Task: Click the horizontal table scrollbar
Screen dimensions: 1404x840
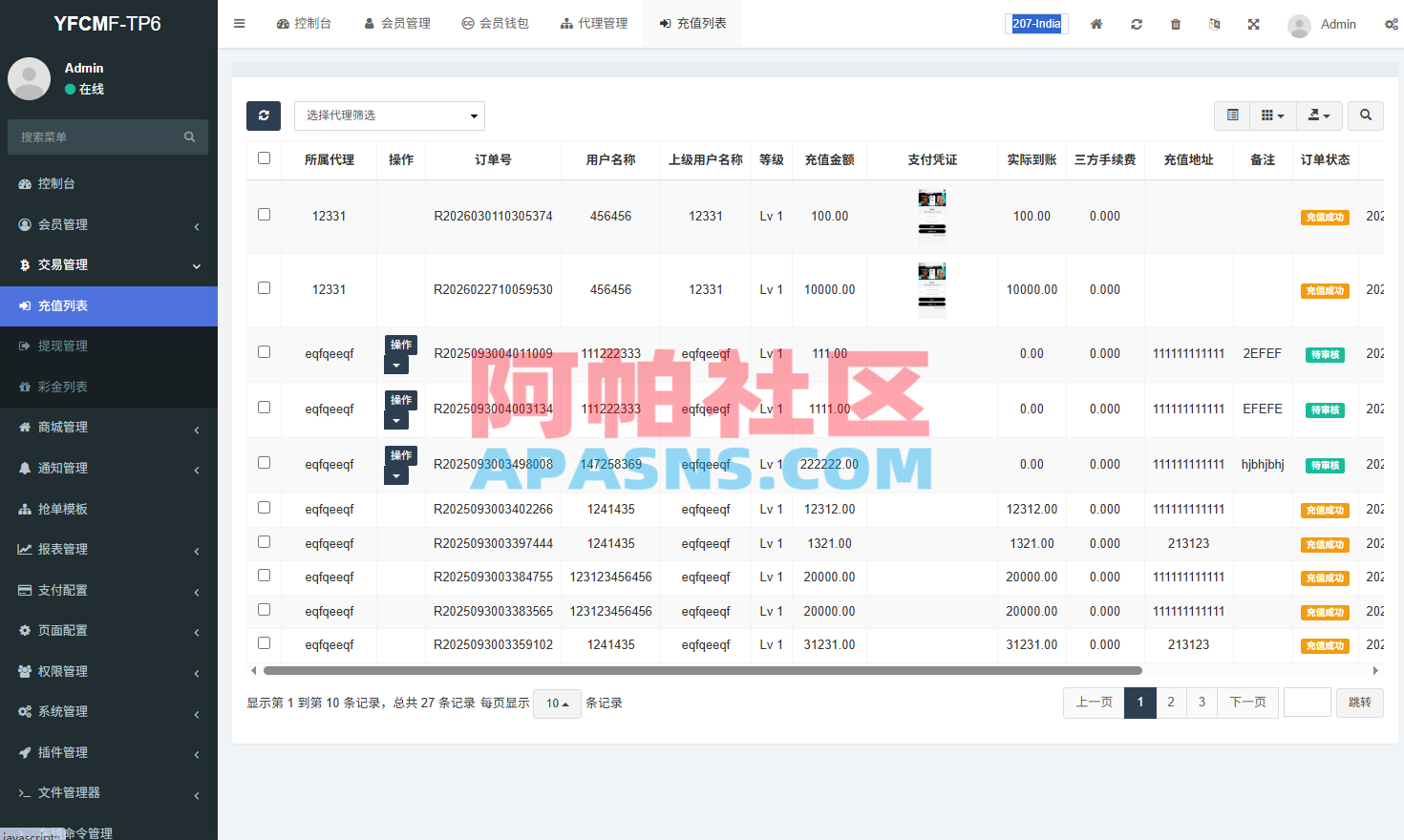Action: (x=702, y=671)
